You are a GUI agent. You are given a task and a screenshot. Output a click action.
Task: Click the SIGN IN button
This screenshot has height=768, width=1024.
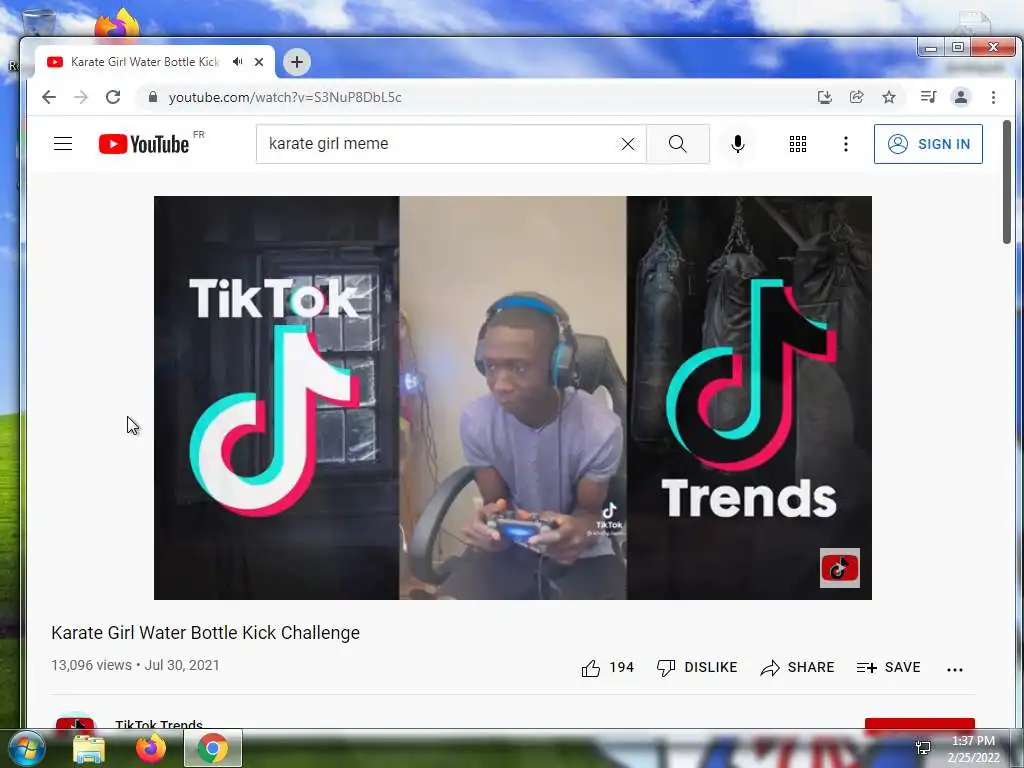coord(928,144)
